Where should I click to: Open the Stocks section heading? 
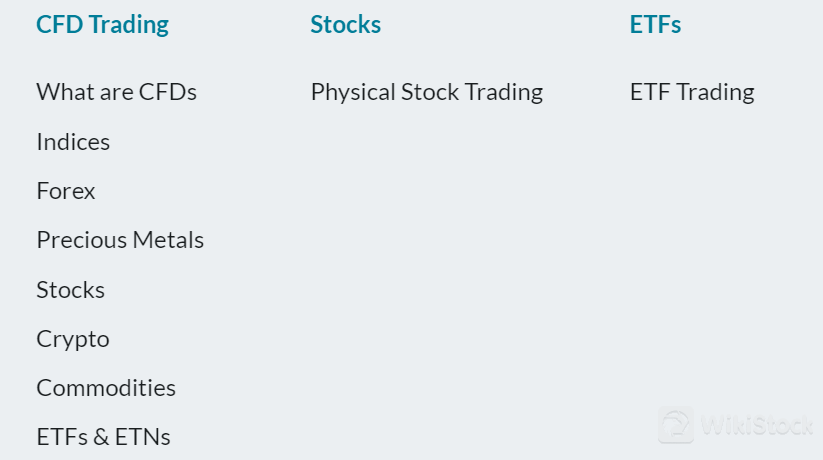[345, 25]
